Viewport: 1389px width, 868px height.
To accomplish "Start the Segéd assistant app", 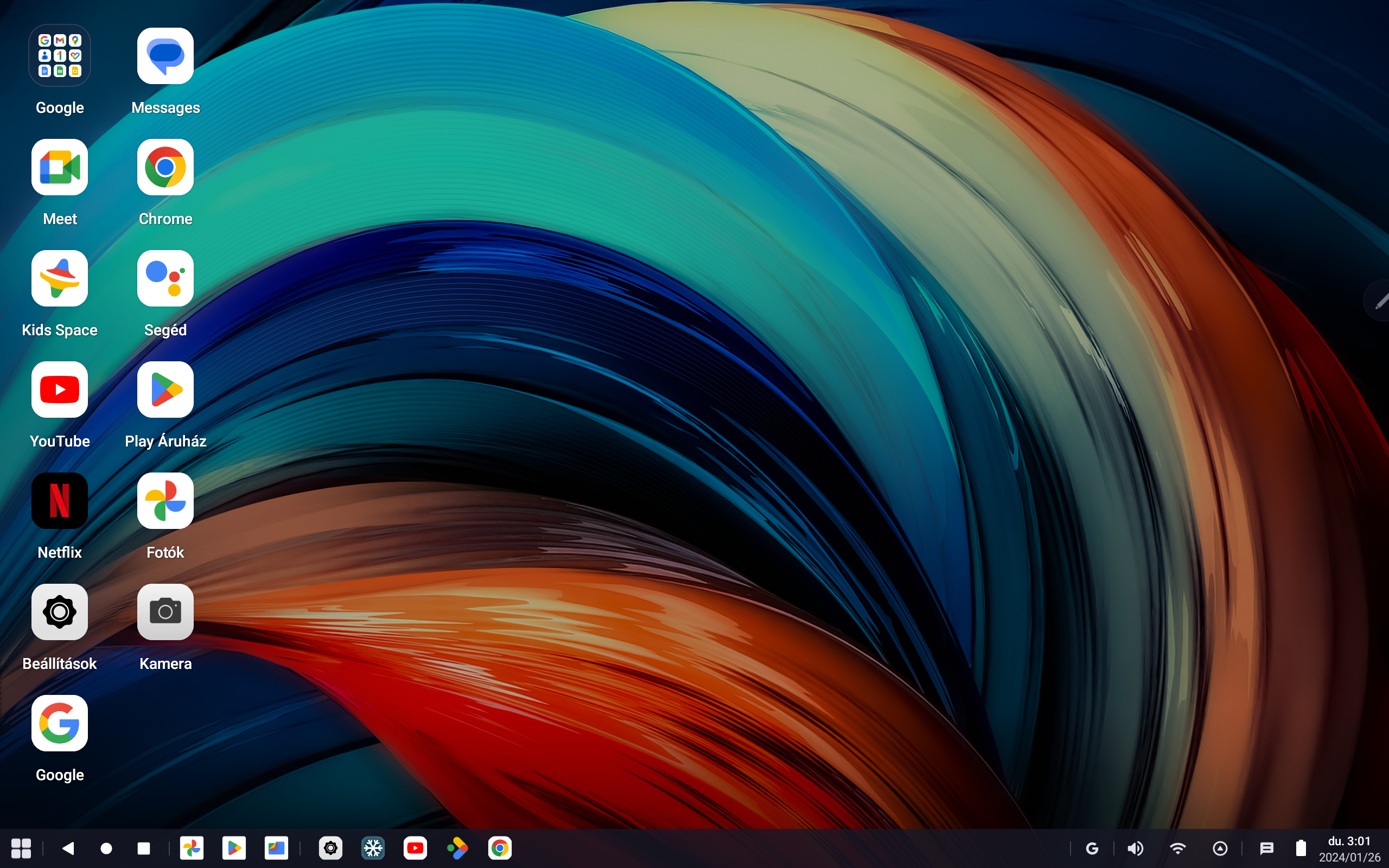I will point(165,278).
